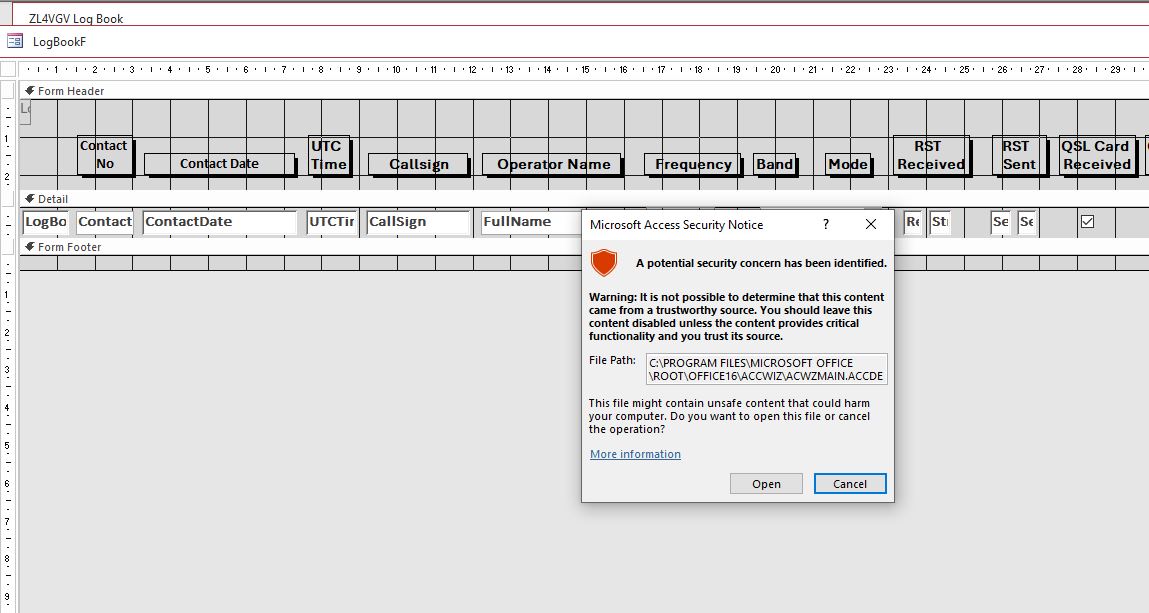Dismiss the security notice with its X

(x=870, y=224)
